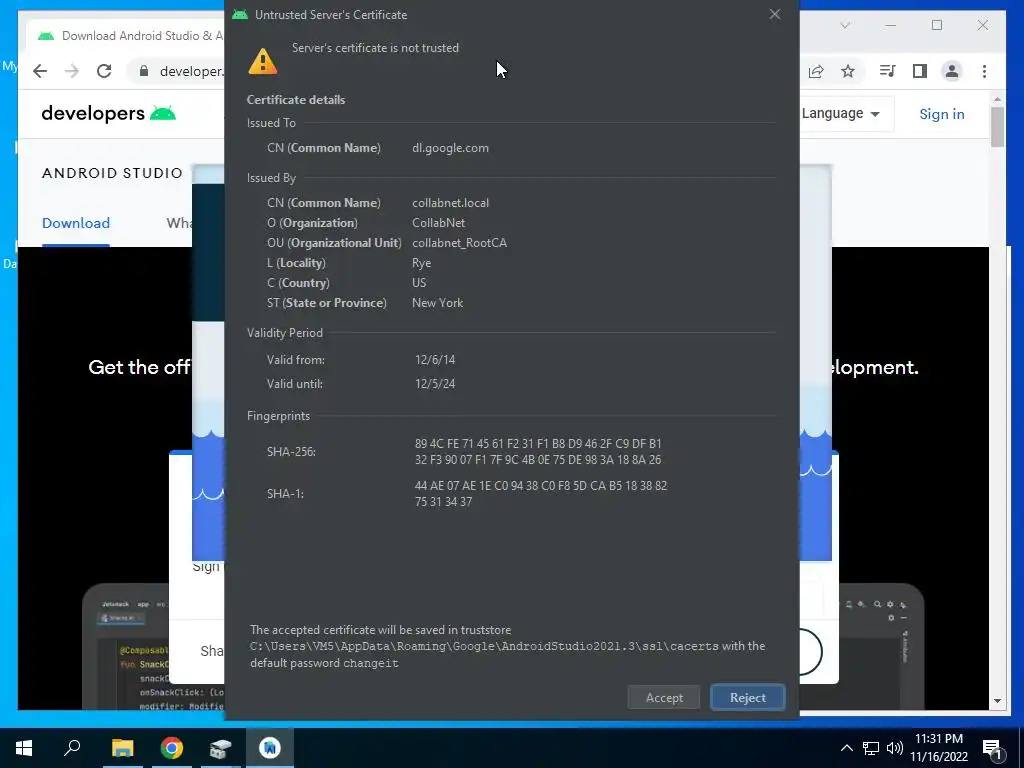Click dl.google.com common name value

tap(450, 148)
